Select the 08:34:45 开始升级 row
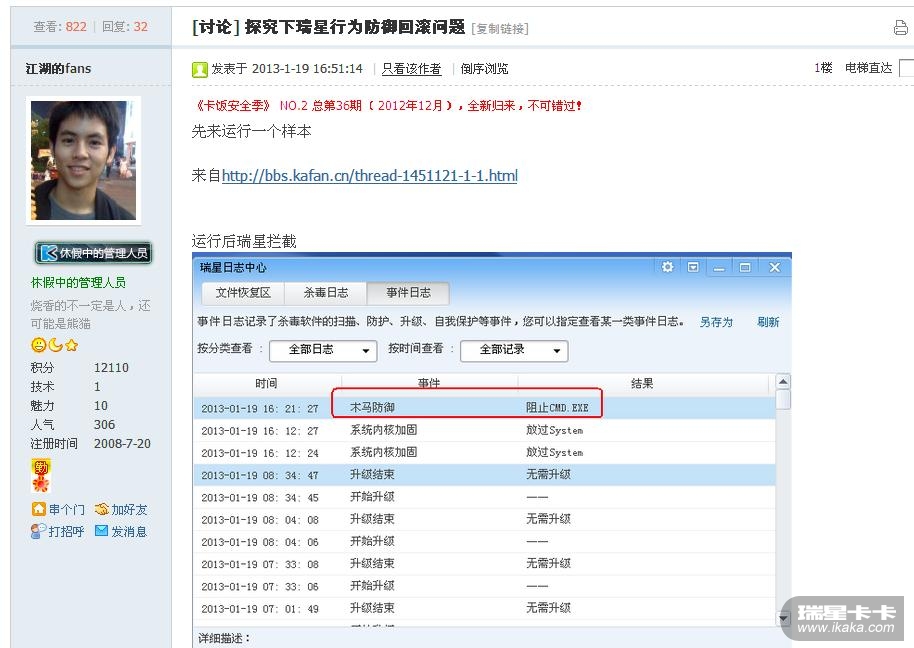Image resolution: width=914 pixels, height=648 pixels. (x=484, y=497)
